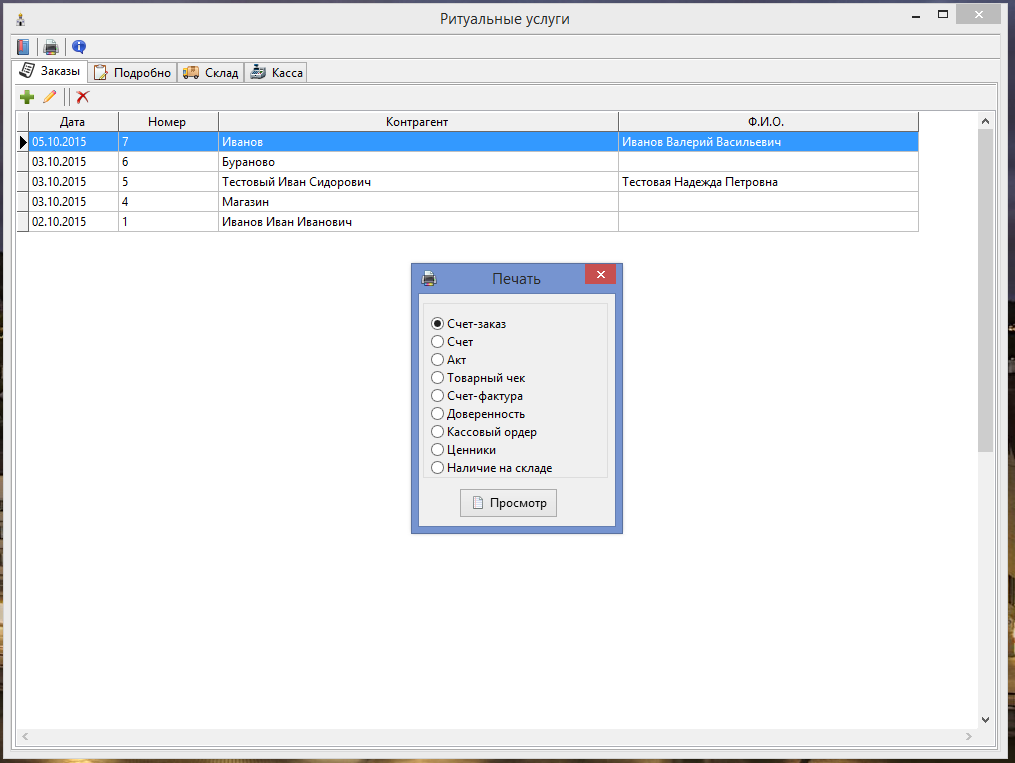The image size is (1015, 763).
Task: Click the blue info icon
Action: tap(79, 47)
